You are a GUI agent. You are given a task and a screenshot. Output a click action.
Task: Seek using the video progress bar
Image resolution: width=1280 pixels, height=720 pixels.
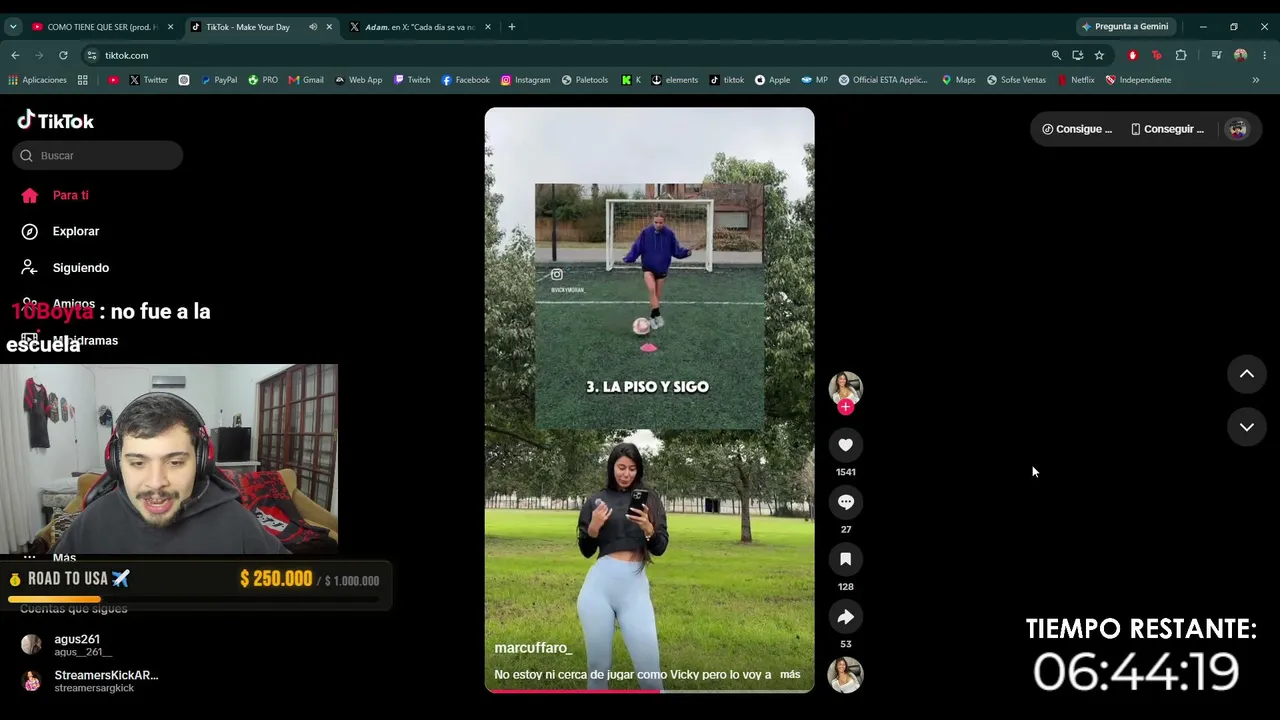(649, 690)
